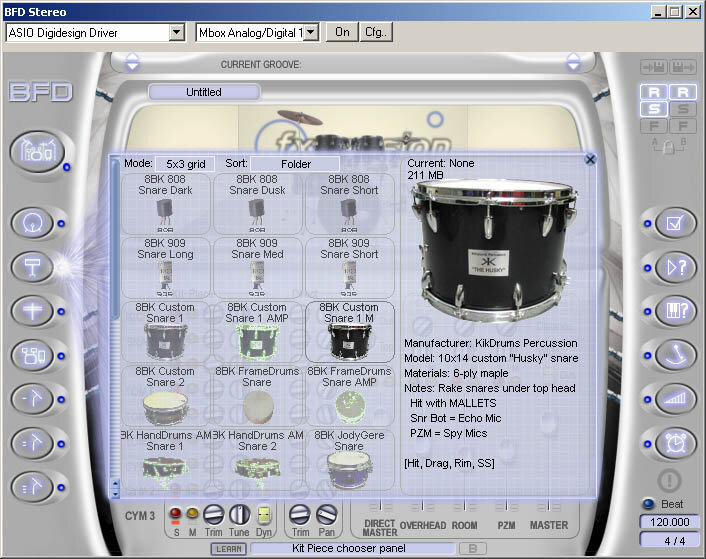
Task: Change the Sort Folder selector
Action: click(x=295, y=164)
